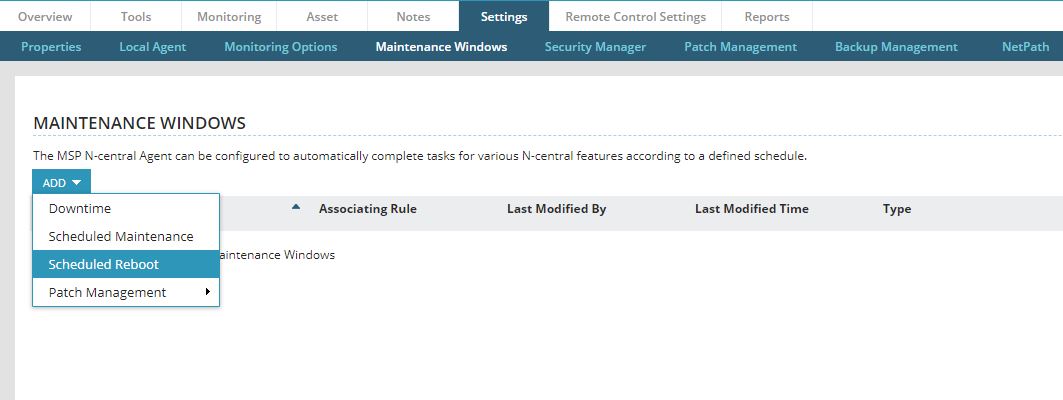Open the Reports tab

pyautogui.click(x=767, y=17)
